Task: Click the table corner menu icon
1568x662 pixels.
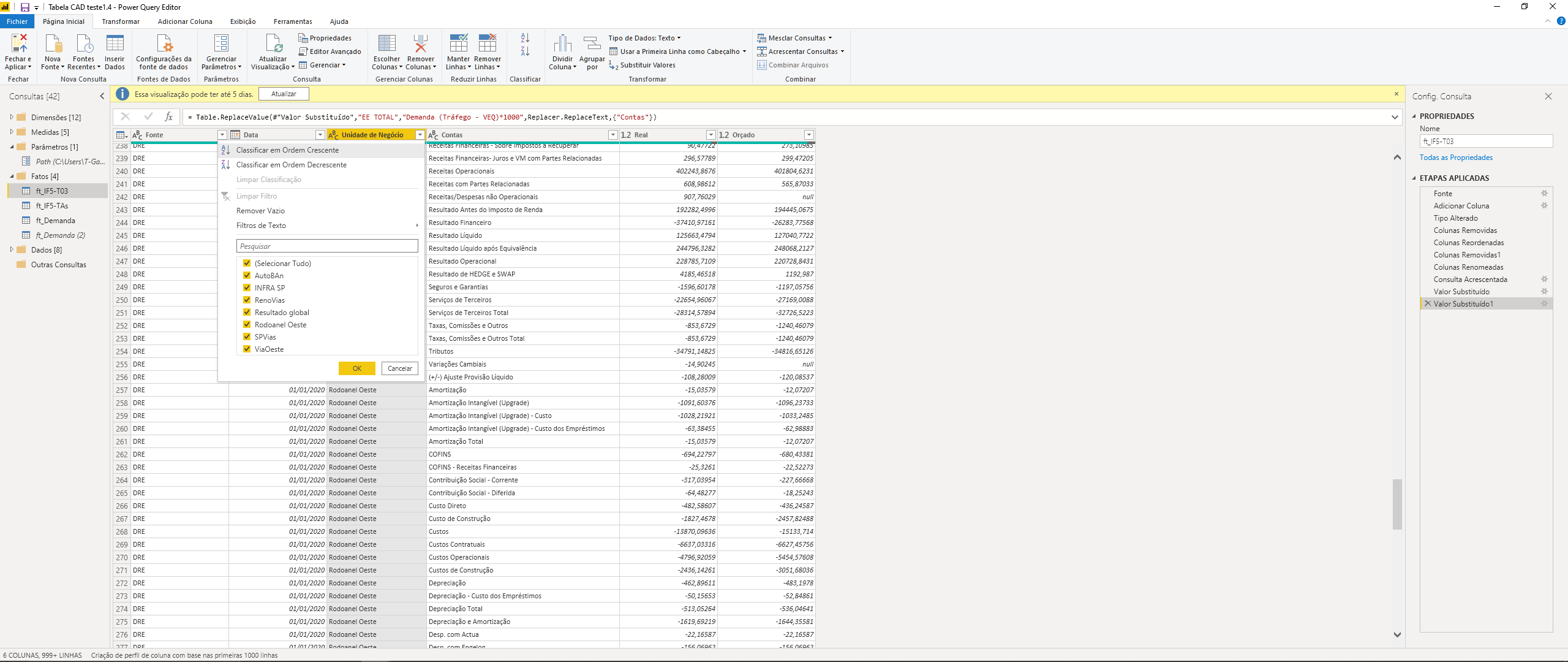Action: click(x=122, y=135)
